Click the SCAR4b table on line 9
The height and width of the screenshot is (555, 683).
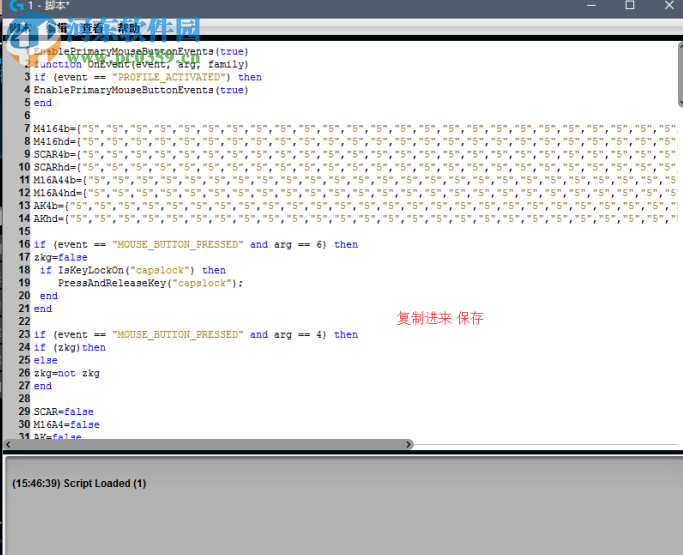click(355, 154)
